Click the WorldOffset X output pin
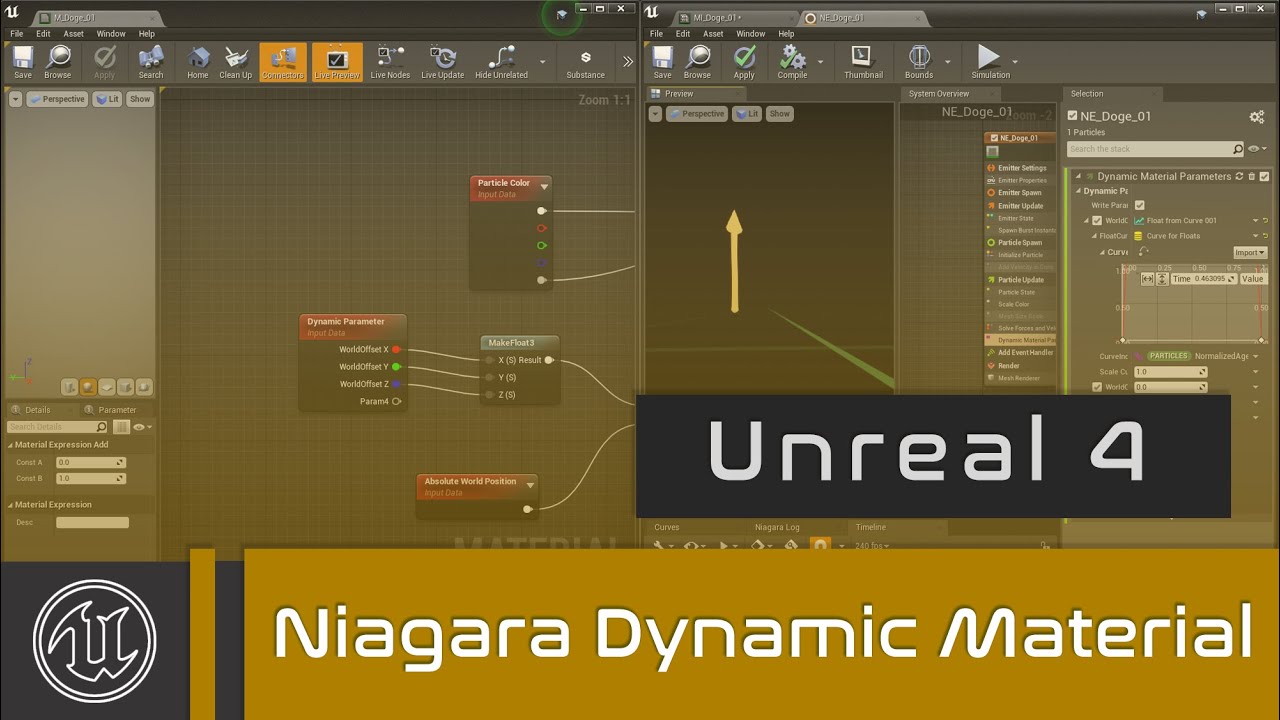This screenshot has height=720, width=1280. tap(396, 350)
